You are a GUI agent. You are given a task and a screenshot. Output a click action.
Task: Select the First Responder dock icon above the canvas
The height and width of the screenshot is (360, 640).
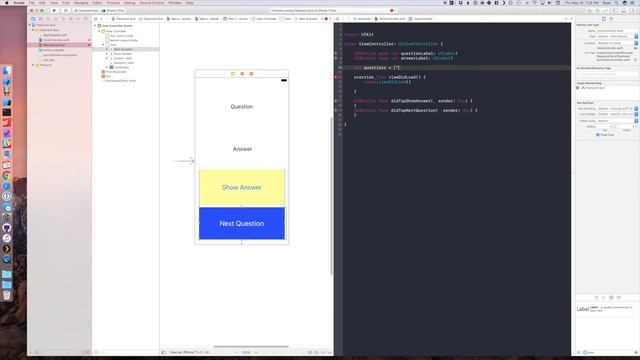point(242,74)
